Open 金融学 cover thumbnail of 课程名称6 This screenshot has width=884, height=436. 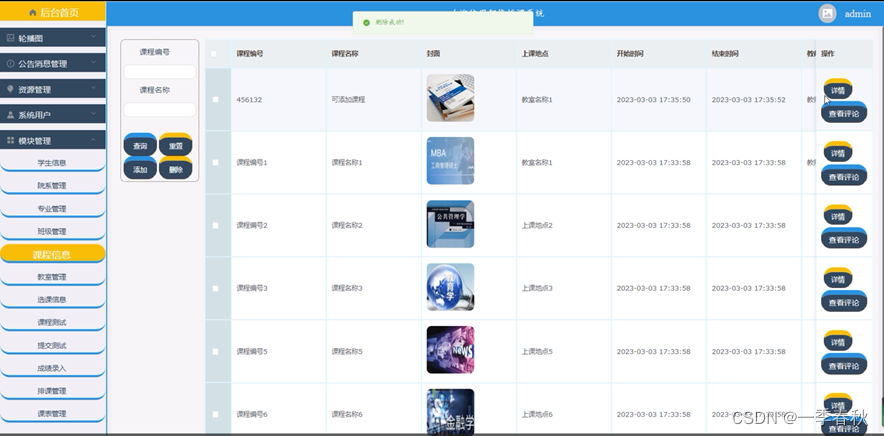(x=450, y=412)
